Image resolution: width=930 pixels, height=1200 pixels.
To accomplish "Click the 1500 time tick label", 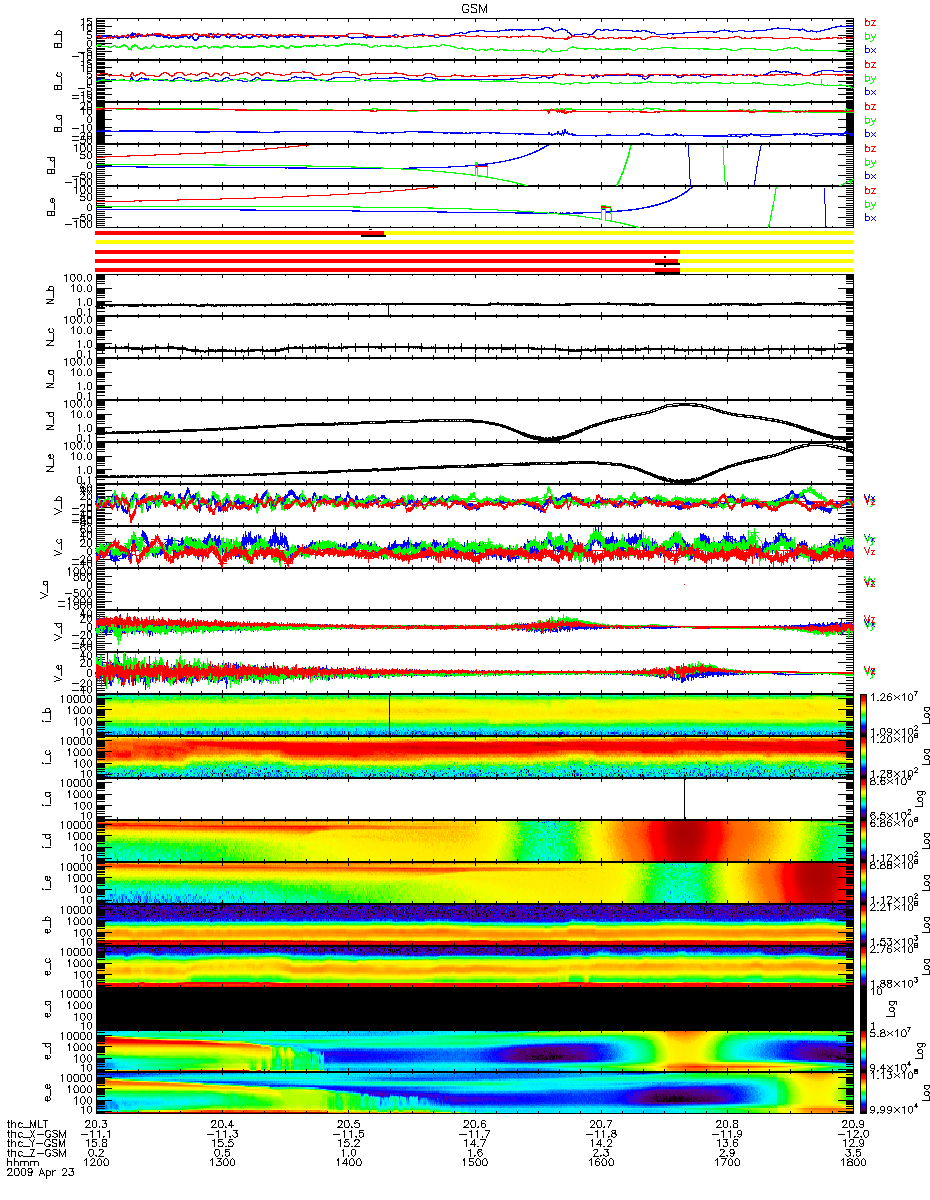I will tap(473, 1163).
